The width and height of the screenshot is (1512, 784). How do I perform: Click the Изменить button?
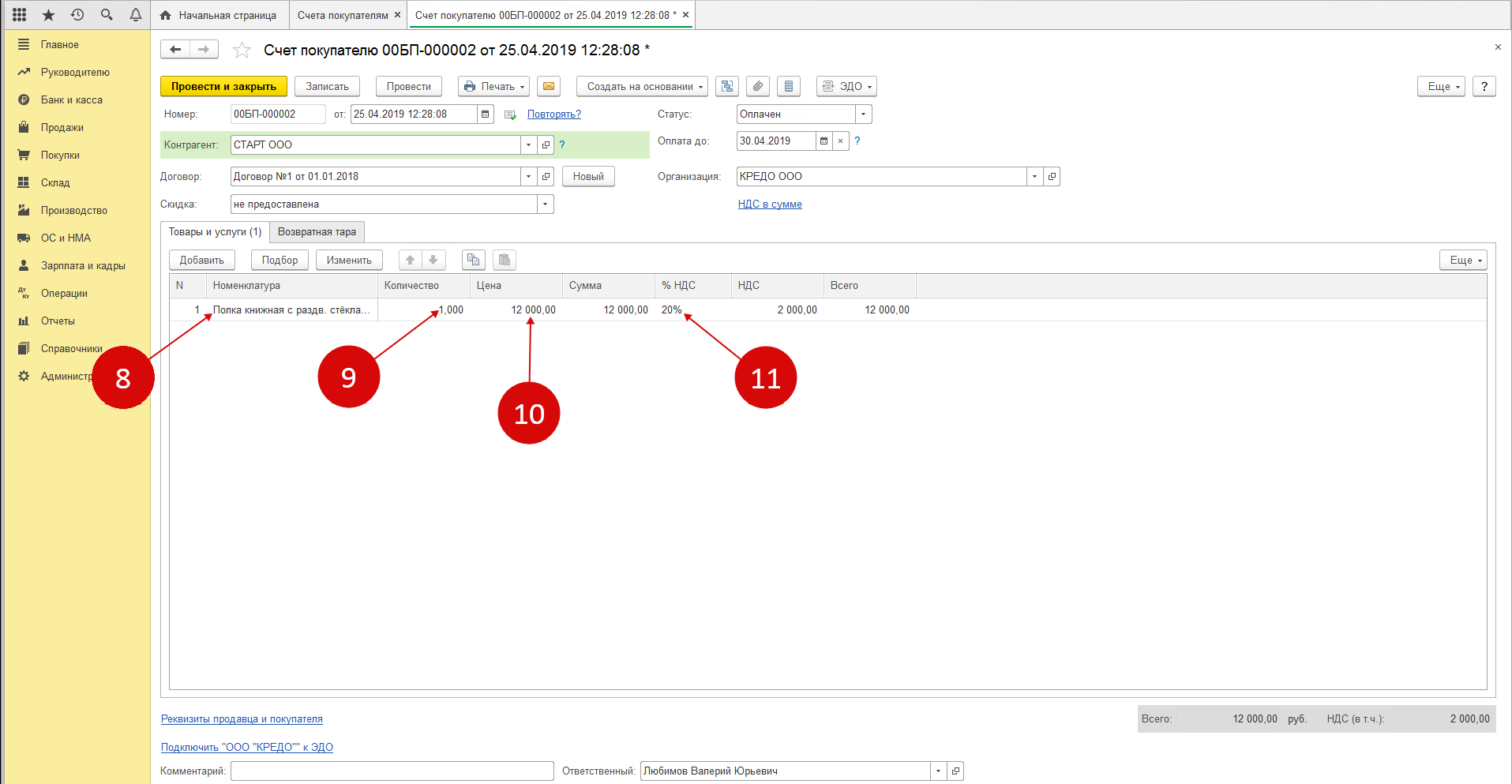(349, 260)
